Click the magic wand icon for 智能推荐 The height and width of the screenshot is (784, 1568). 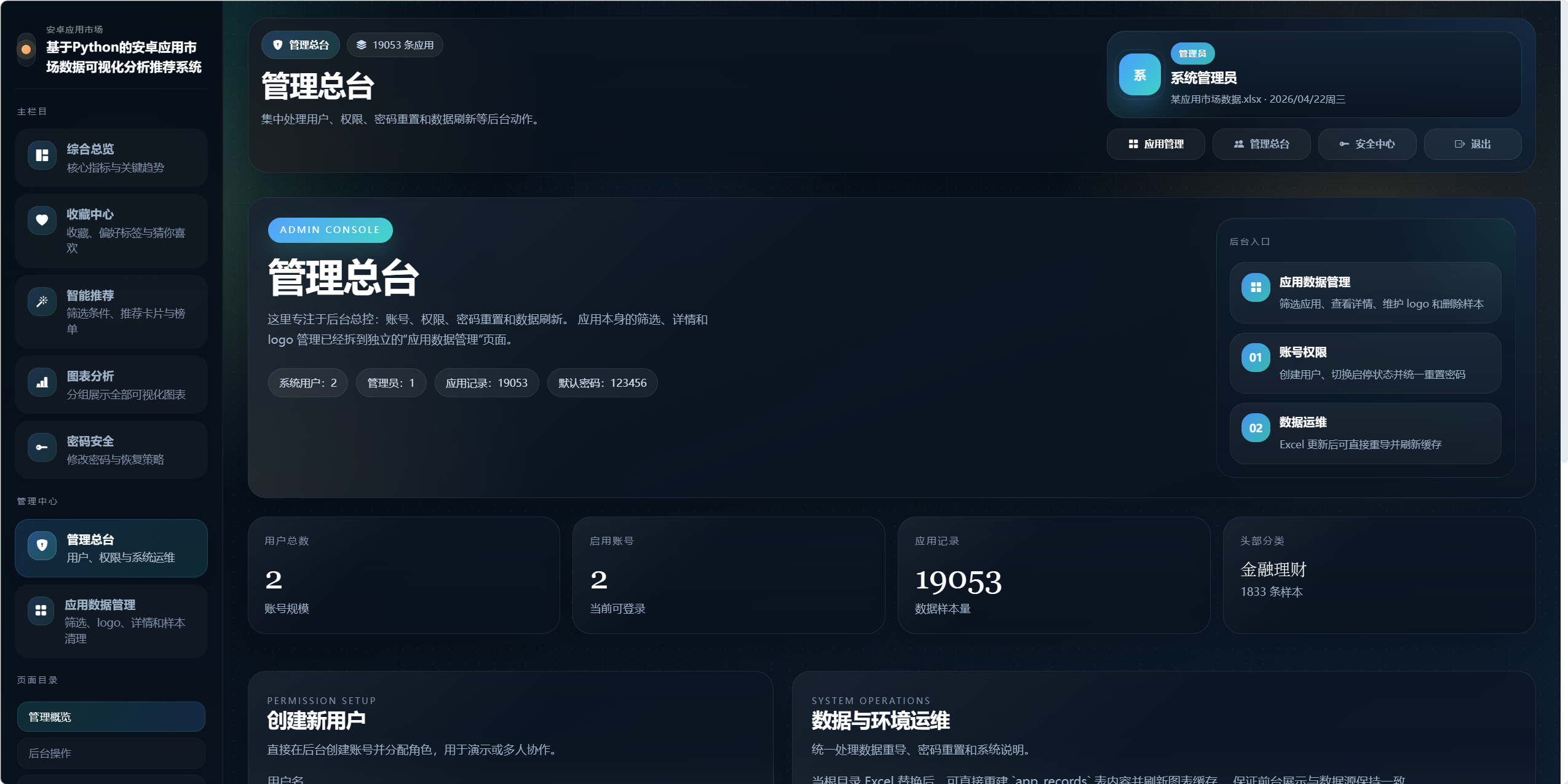pyautogui.click(x=42, y=301)
